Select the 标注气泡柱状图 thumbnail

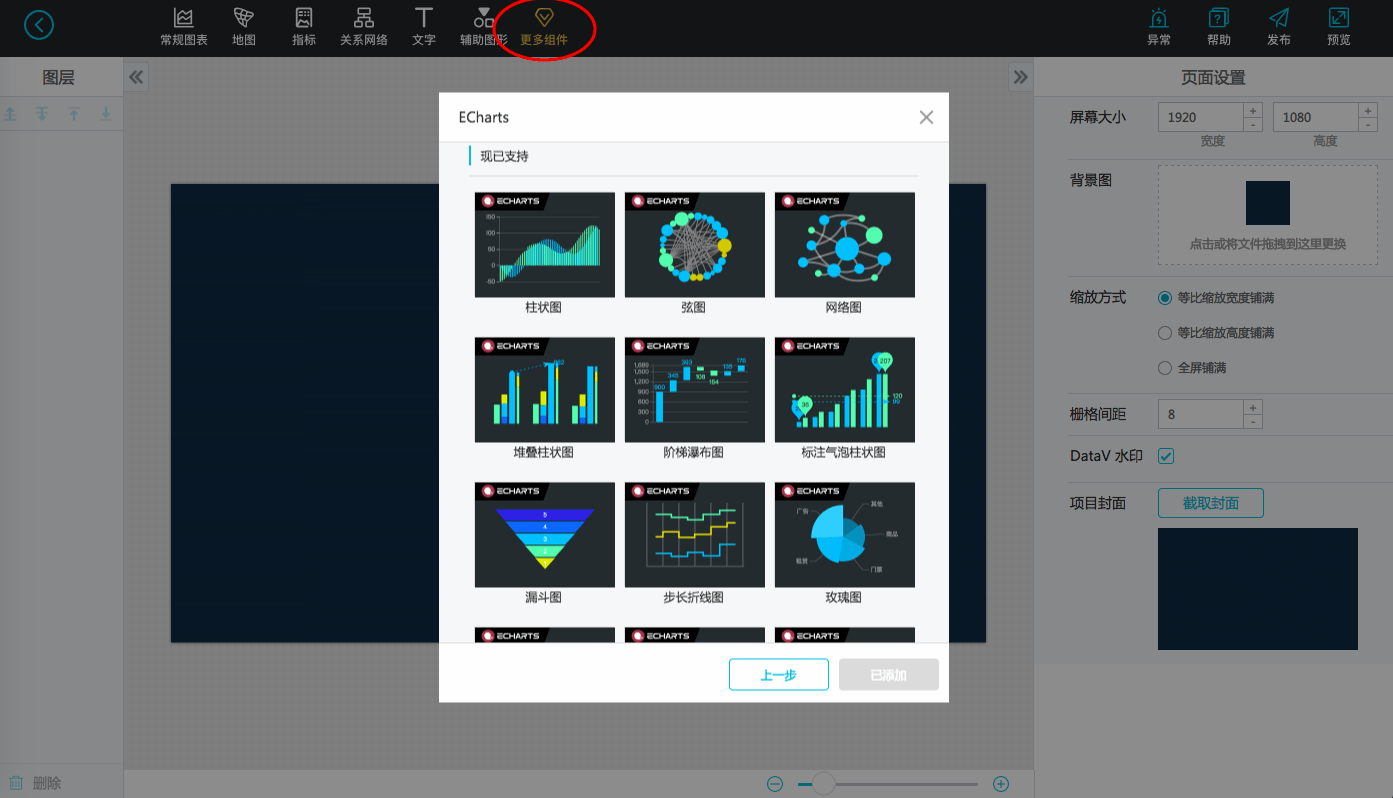tap(844, 390)
